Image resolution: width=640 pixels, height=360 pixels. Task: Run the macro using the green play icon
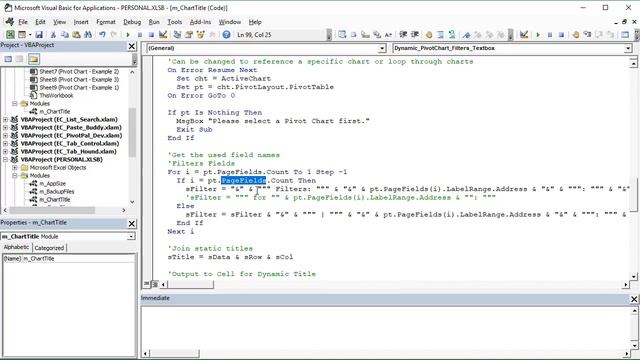coord(128,35)
